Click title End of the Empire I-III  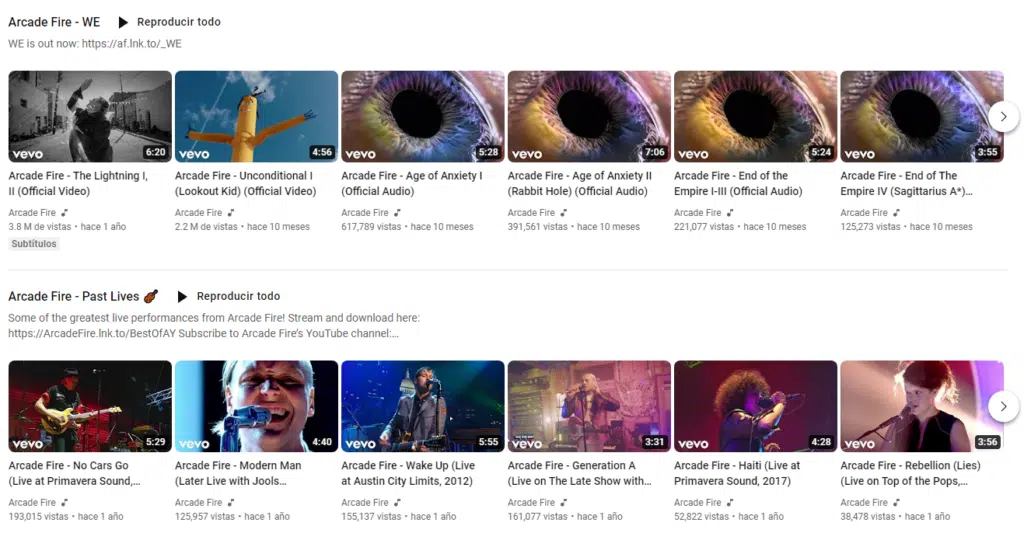click(x=738, y=184)
